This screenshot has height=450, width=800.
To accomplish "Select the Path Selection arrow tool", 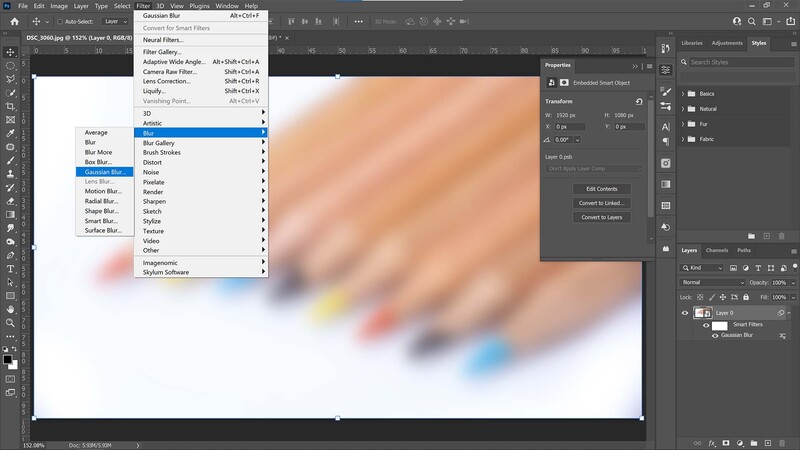I will pos(10,282).
